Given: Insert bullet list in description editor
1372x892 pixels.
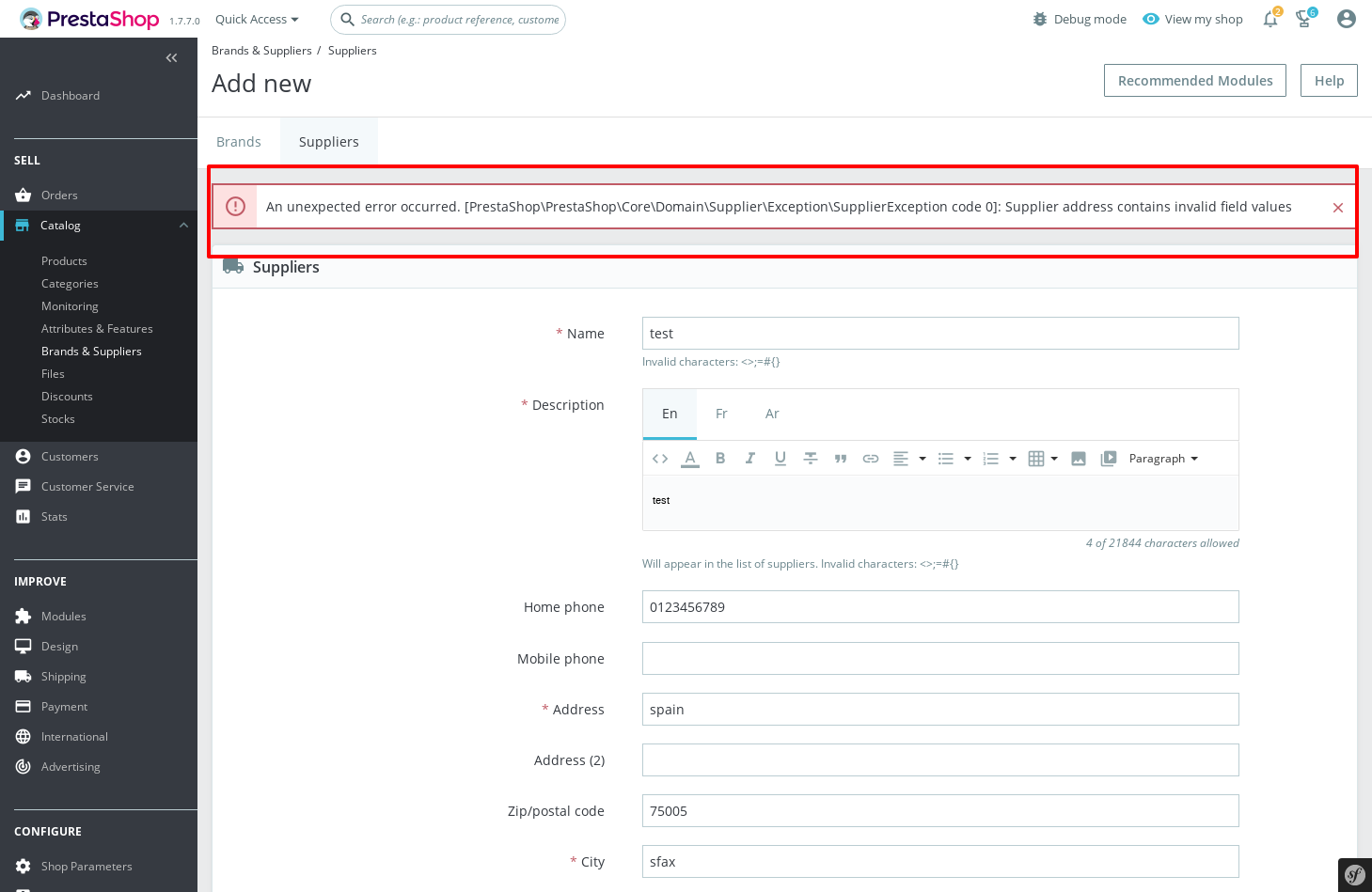Looking at the screenshot, I should point(946,459).
